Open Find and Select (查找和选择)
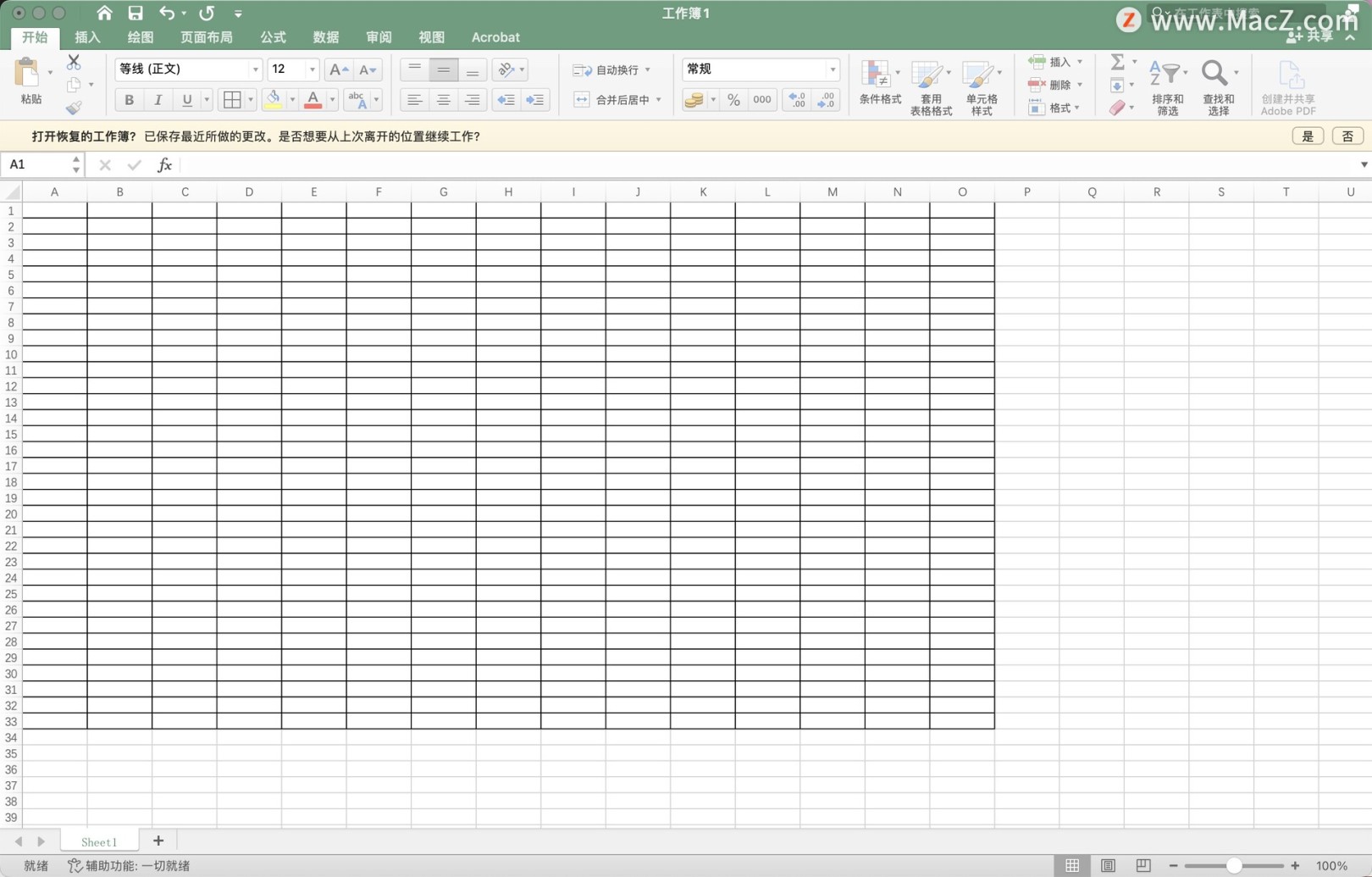The height and width of the screenshot is (877, 1372). [x=1219, y=87]
